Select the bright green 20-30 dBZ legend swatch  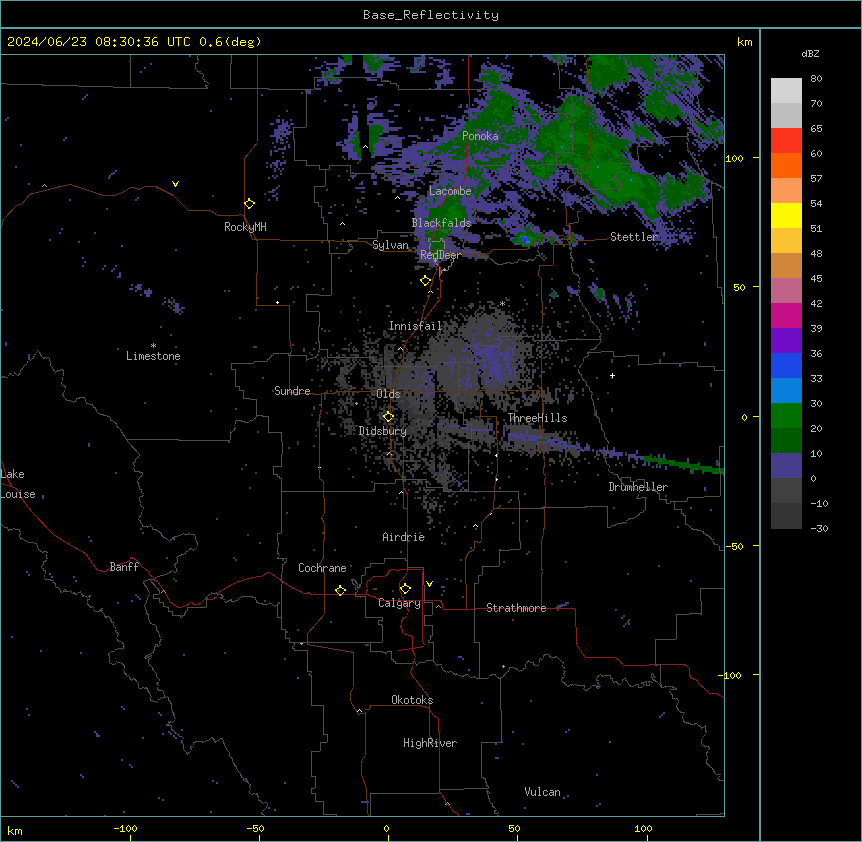[786, 416]
